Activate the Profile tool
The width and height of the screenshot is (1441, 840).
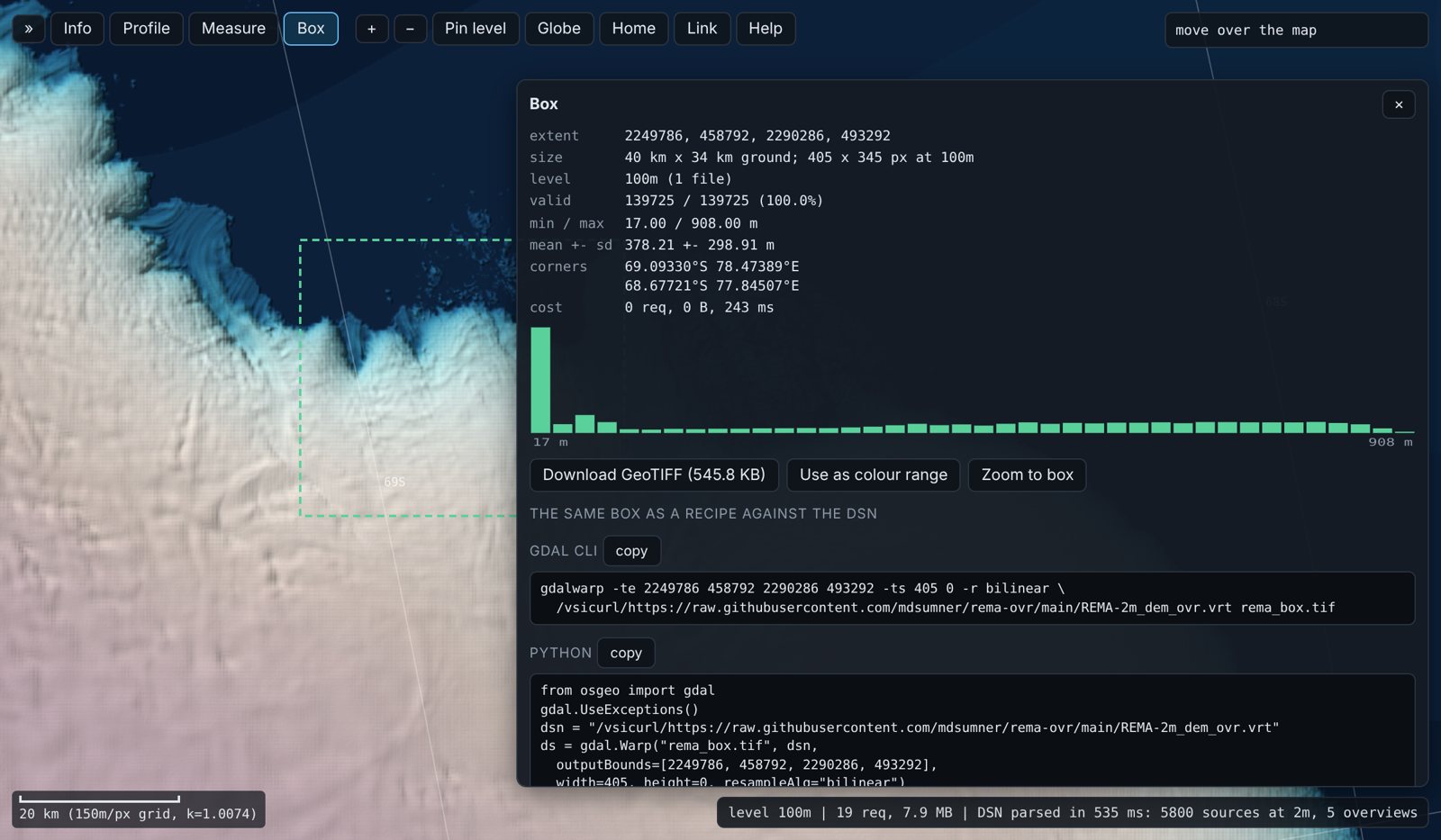pos(147,29)
